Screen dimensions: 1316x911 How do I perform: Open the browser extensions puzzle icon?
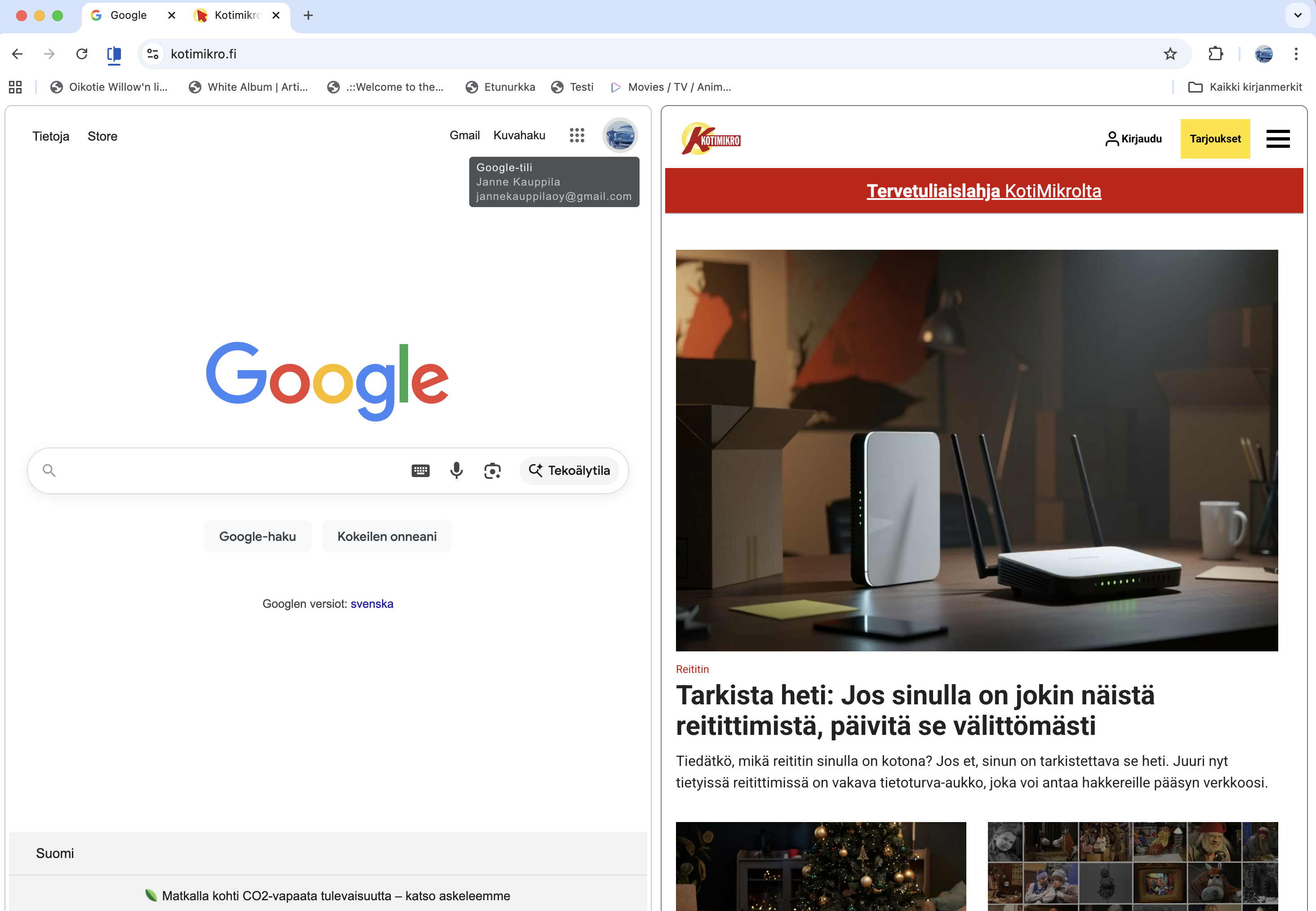point(1215,53)
